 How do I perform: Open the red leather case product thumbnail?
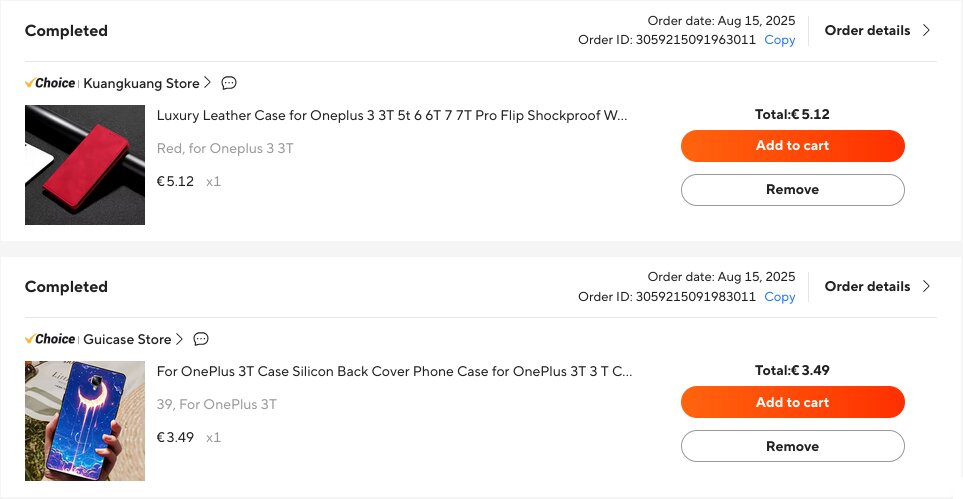coord(85,165)
